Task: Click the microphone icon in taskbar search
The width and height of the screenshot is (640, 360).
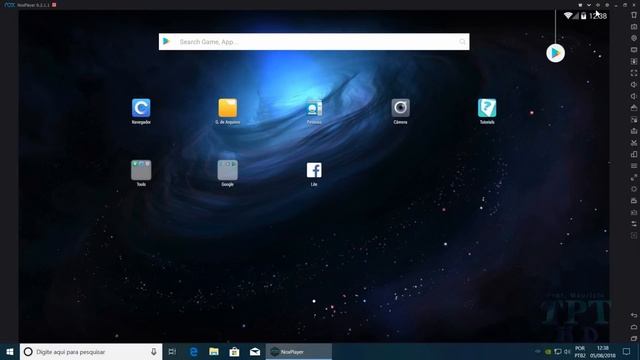Action: point(154,352)
